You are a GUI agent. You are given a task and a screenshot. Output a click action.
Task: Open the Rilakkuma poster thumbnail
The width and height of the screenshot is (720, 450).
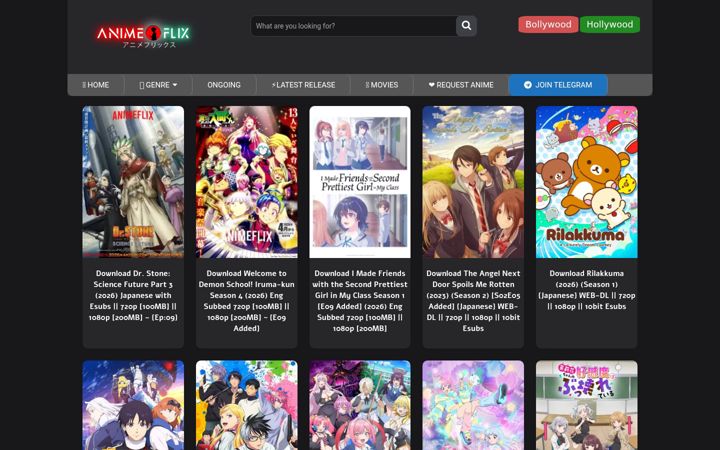(586, 182)
